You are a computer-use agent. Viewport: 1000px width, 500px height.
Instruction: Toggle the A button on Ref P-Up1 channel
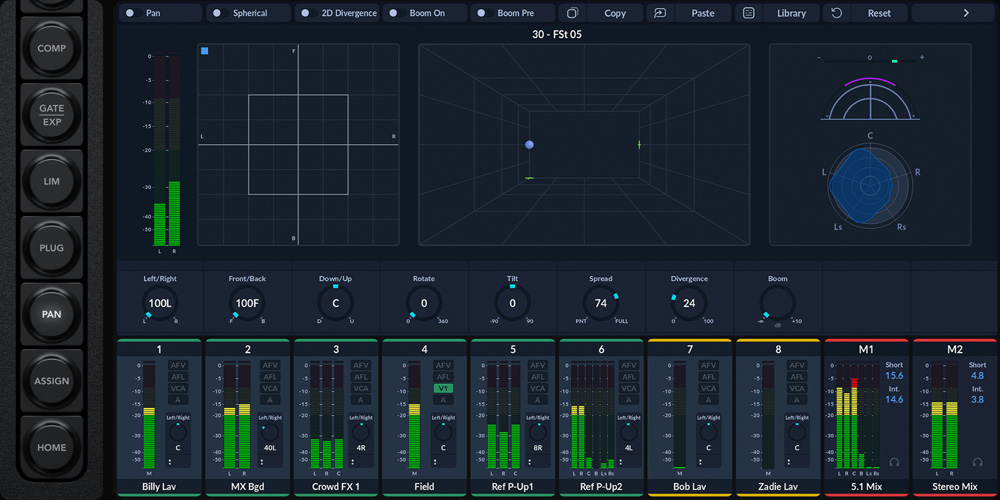coord(538,400)
